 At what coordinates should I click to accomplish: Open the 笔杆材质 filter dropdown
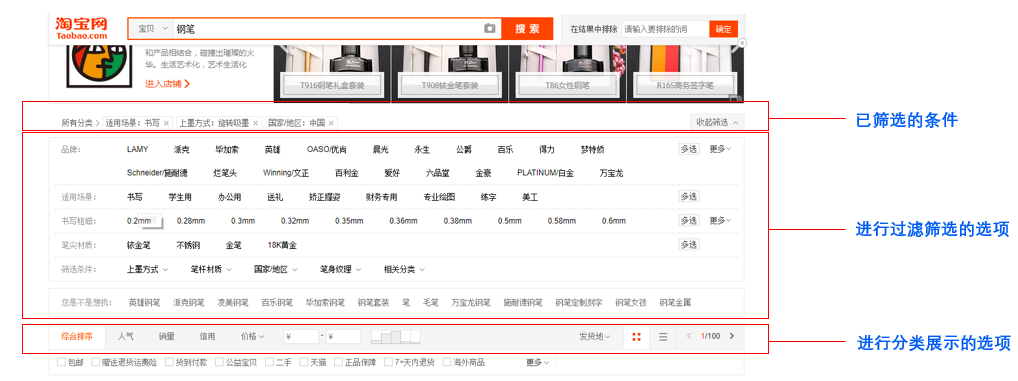[211, 269]
